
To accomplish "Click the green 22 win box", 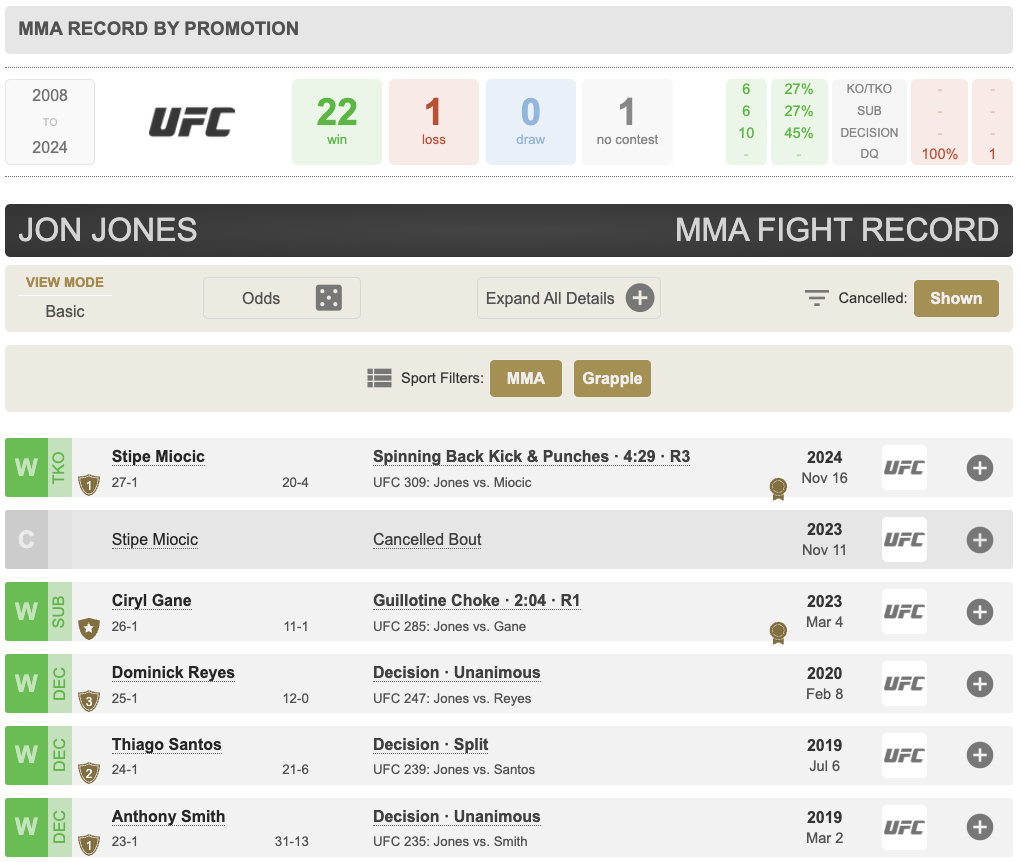I will pos(336,122).
